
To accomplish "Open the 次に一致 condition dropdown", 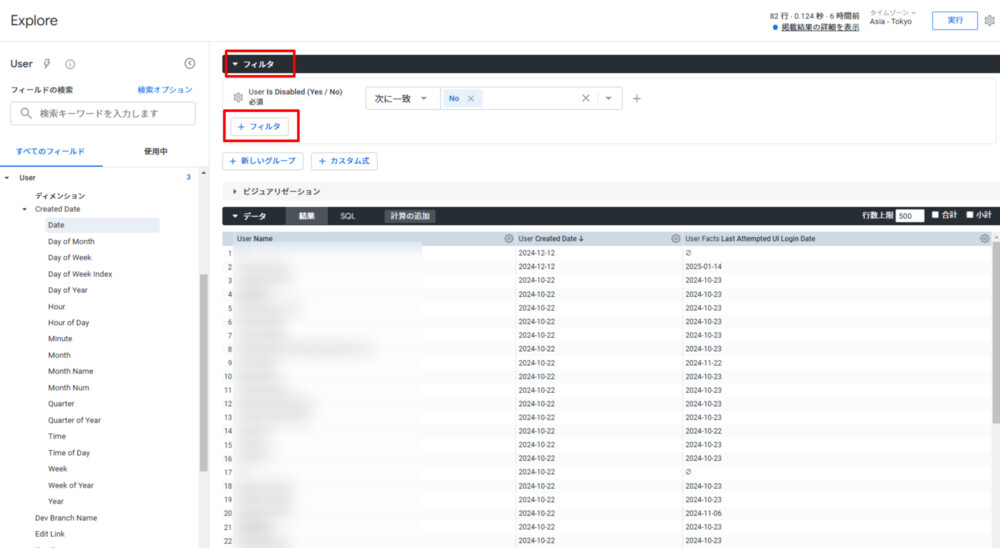I will pyautogui.click(x=402, y=98).
